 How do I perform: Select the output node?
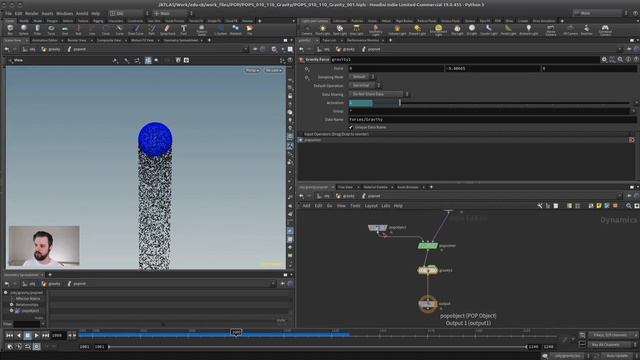tap(427, 304)
